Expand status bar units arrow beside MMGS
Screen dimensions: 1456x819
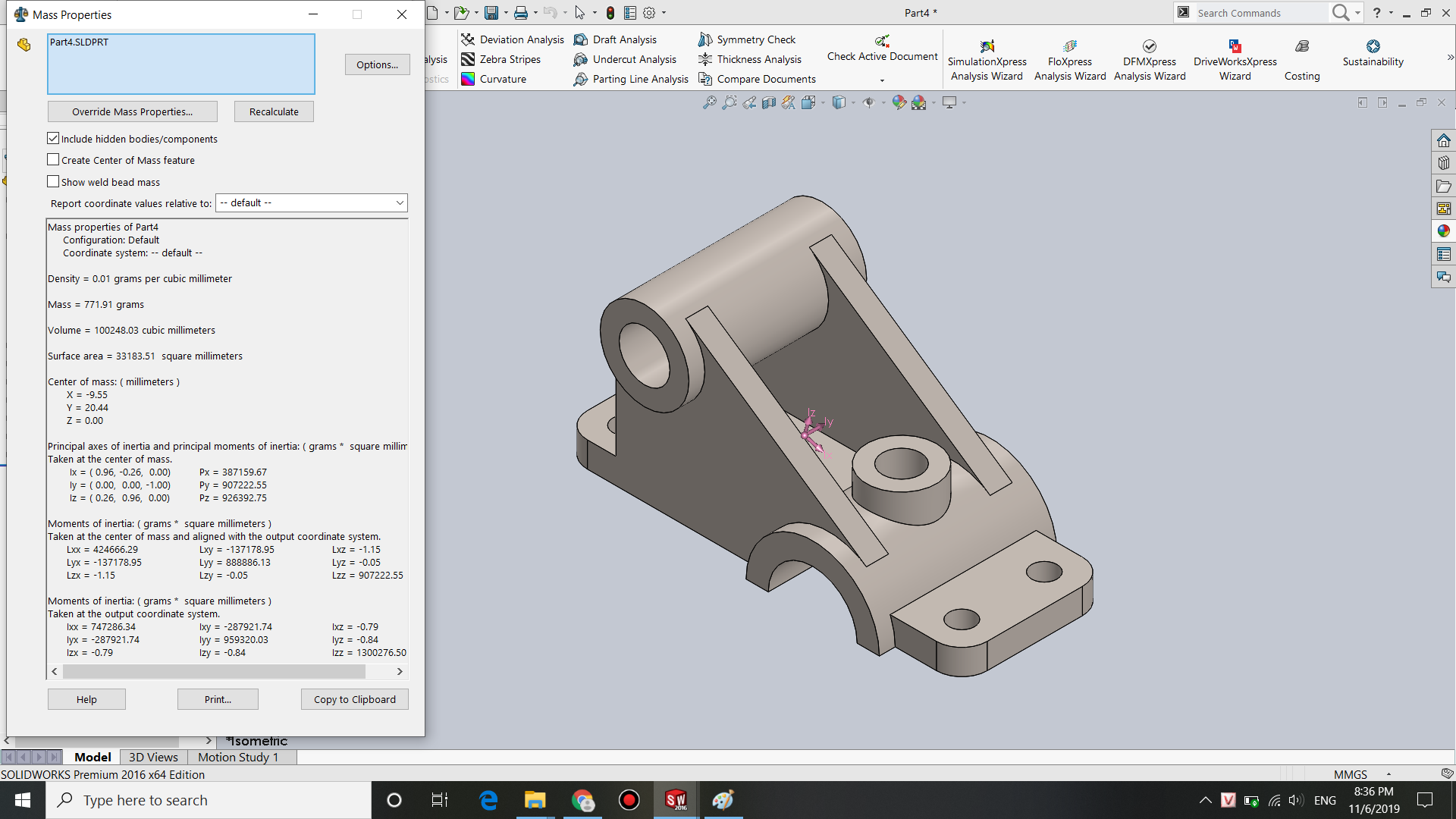(1389, 774)
